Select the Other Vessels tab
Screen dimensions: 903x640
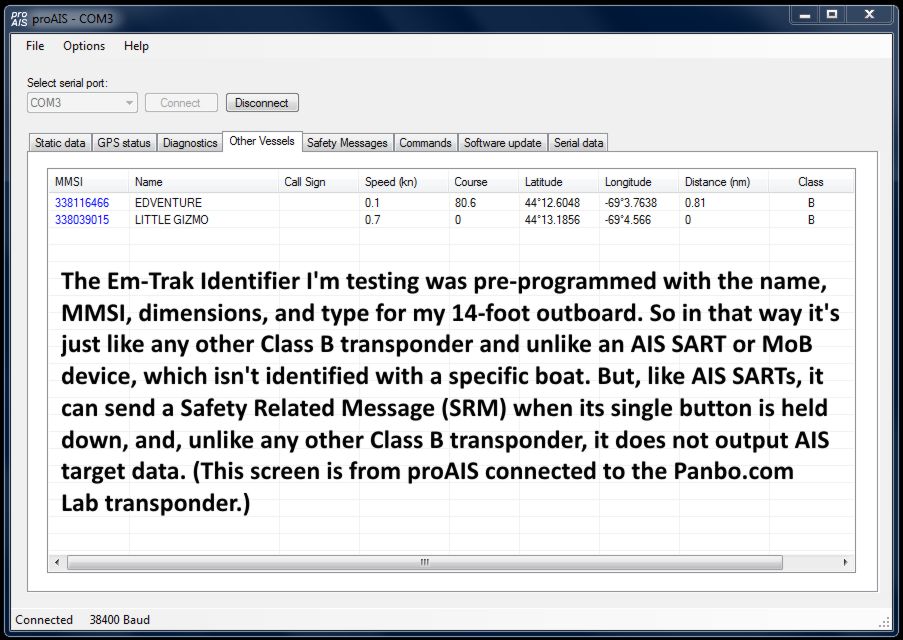point(262,141)
